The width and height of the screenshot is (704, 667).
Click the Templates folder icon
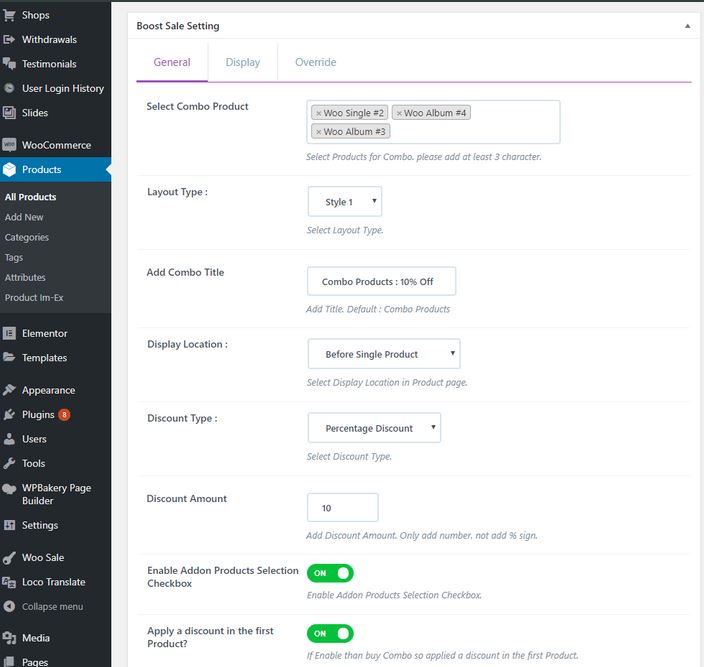tap(9, 358)
